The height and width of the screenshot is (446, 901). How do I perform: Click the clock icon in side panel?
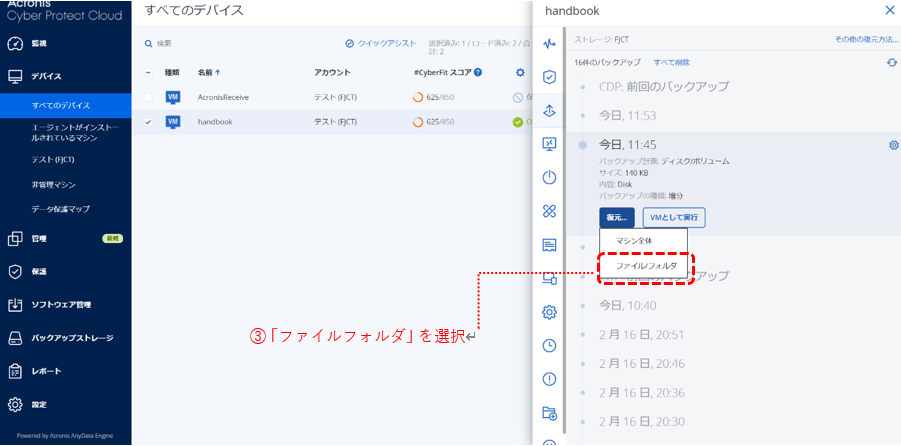pyautogui.click(x=549, y=345)
